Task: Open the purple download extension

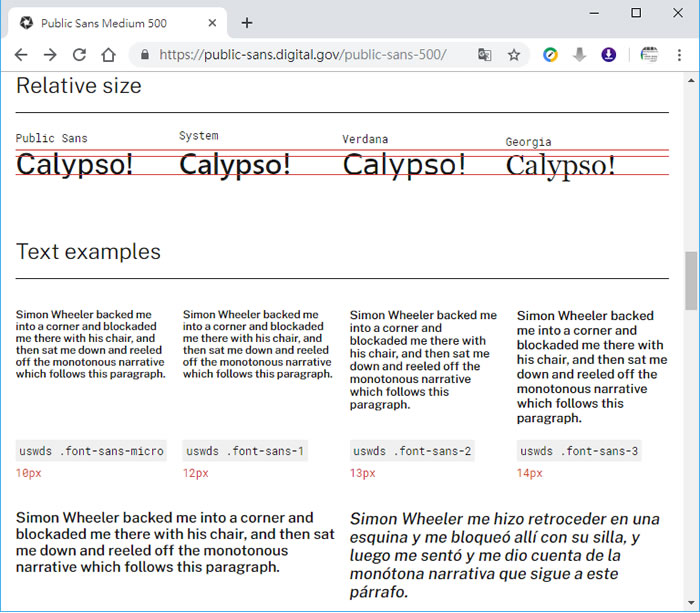Action: click(608, 55)
